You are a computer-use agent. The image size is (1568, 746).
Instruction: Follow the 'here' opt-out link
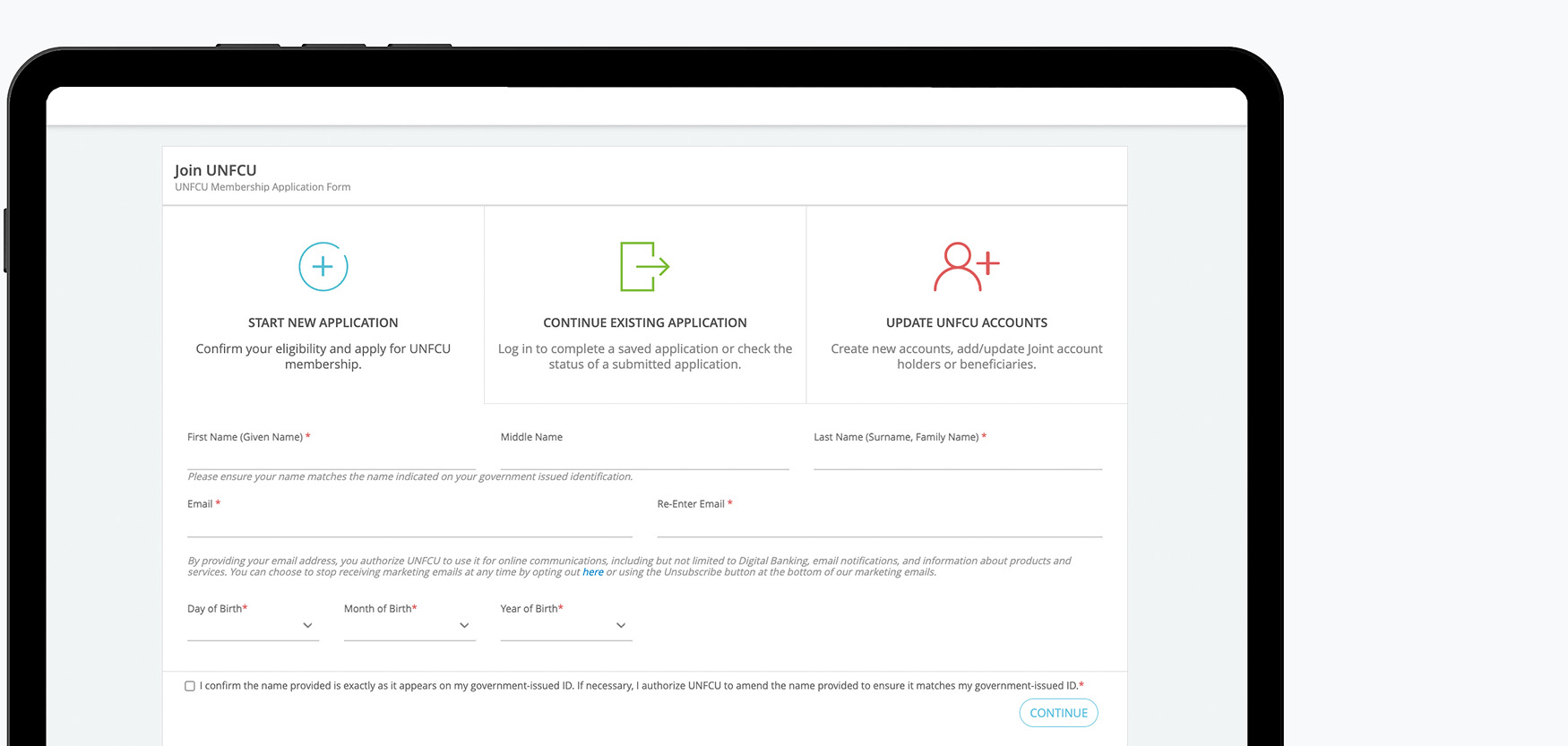point(592,572)
